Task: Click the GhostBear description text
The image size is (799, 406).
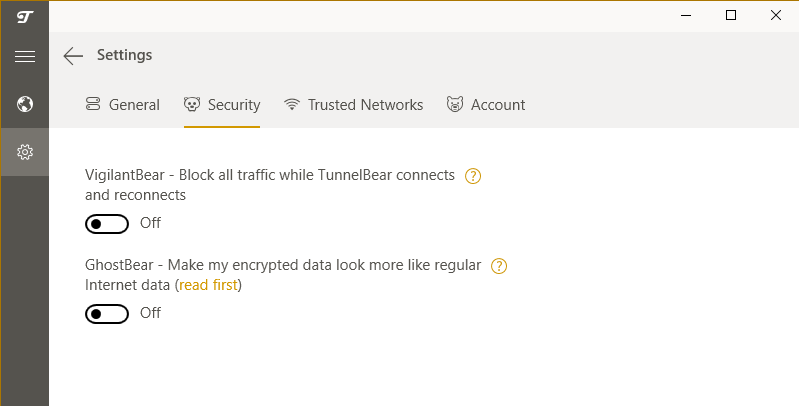Action: coord(283,266)
